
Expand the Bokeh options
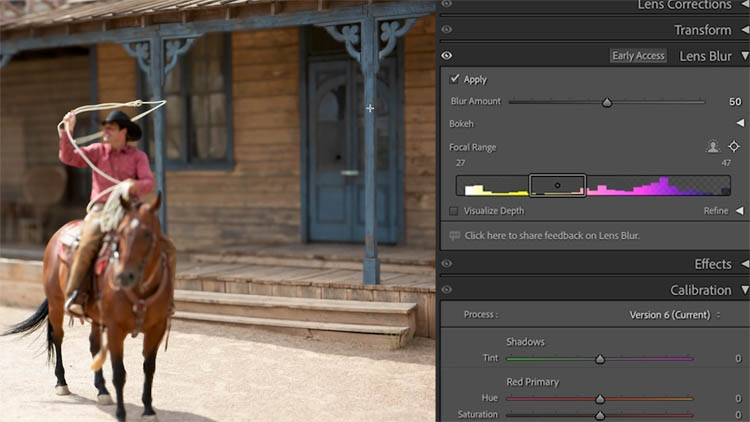740,123
